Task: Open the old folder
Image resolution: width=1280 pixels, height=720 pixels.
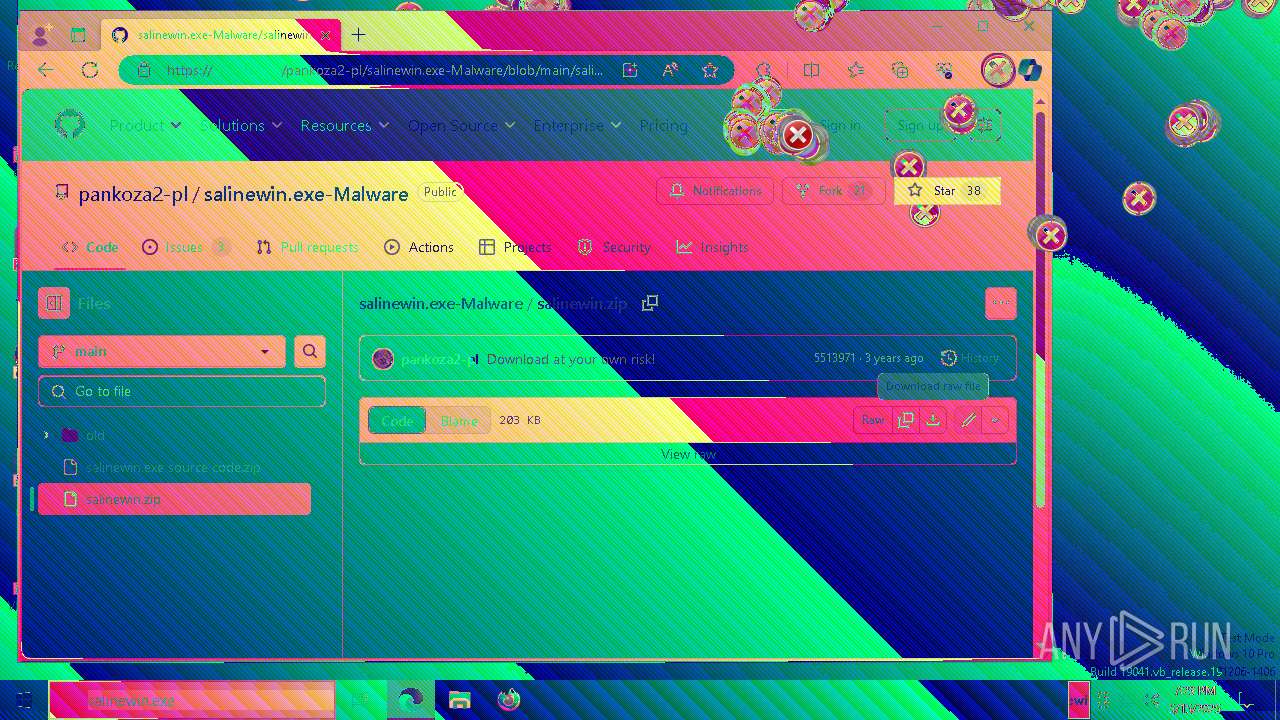Action: [x=95, y=435]
